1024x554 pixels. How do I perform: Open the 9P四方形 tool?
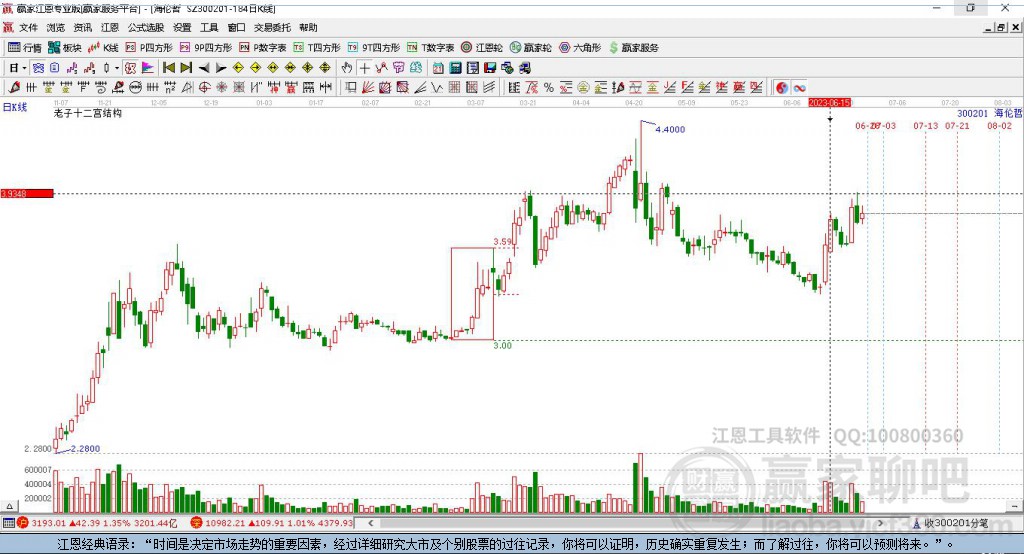point(206,48)
